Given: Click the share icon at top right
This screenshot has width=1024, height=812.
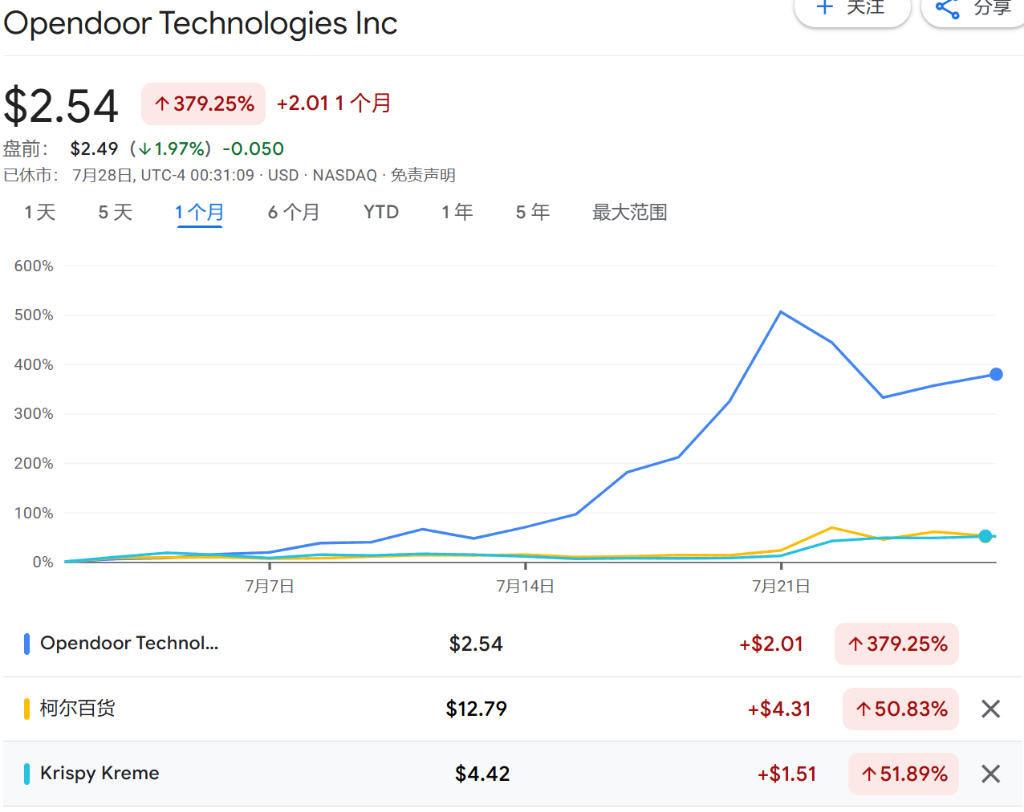Looking at the screenshot, I should tap(947, 8).
